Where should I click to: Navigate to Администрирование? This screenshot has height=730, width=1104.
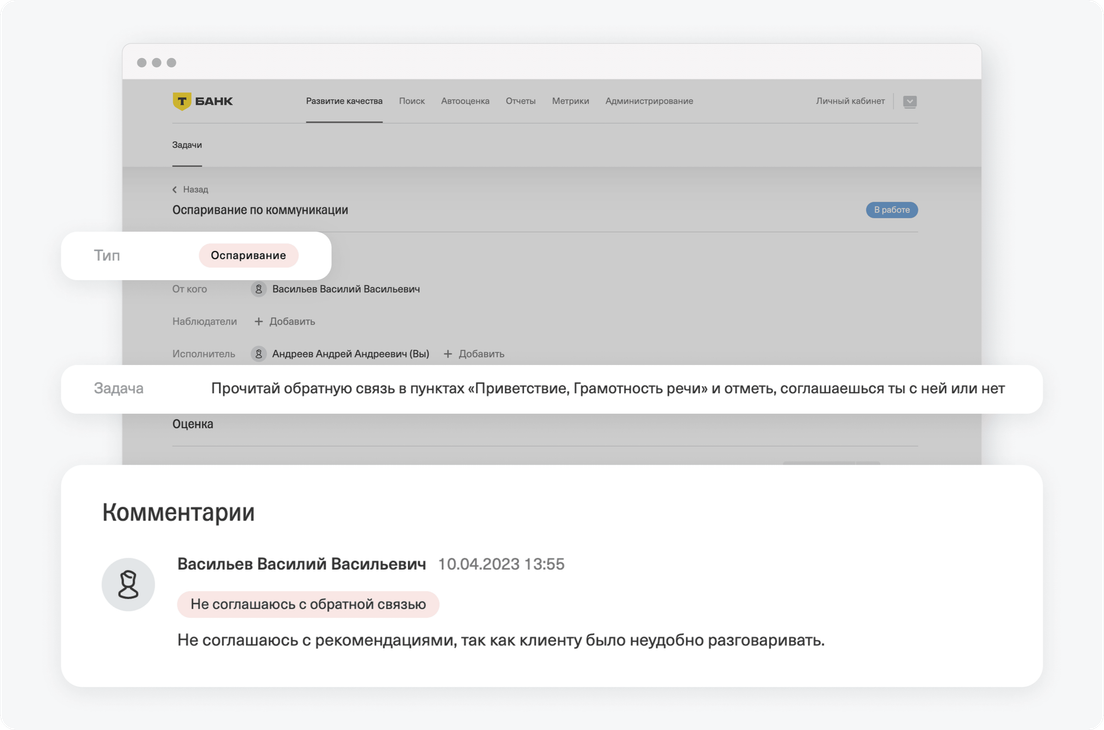tap(649, 101)
